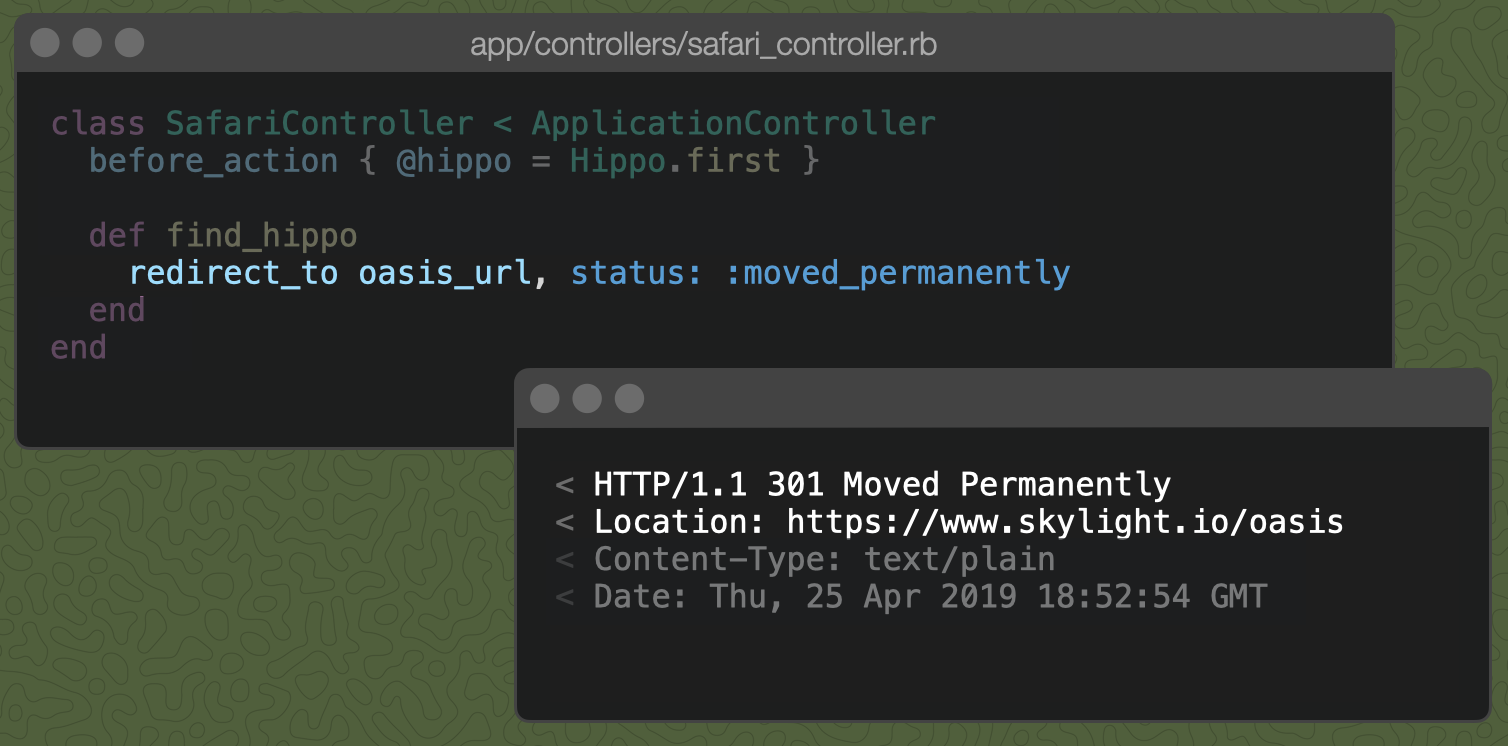
Task: Select the redirect_to keyword in the code
Action: click(232, 272)
